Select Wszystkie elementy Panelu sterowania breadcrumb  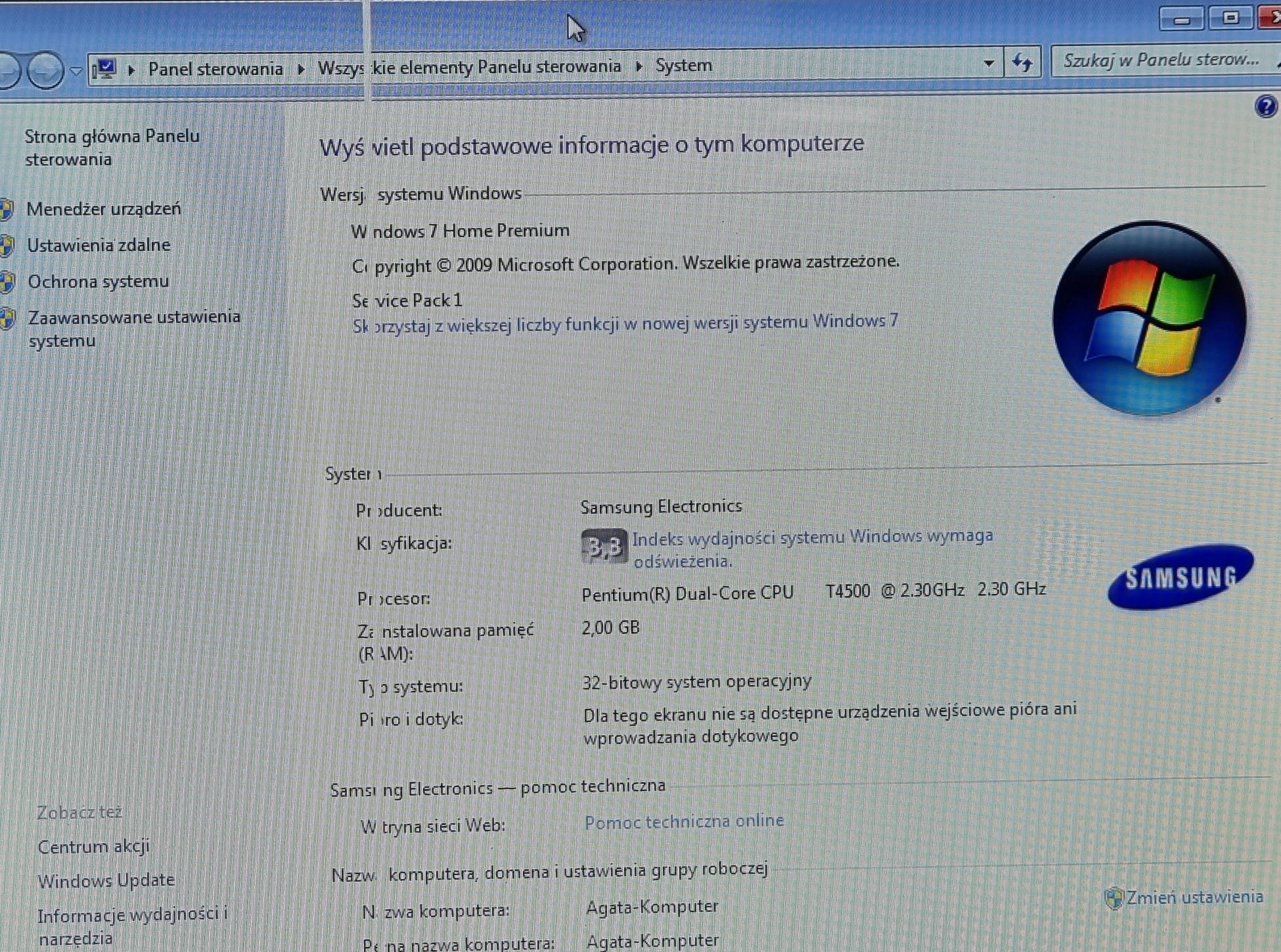[469, 67]
